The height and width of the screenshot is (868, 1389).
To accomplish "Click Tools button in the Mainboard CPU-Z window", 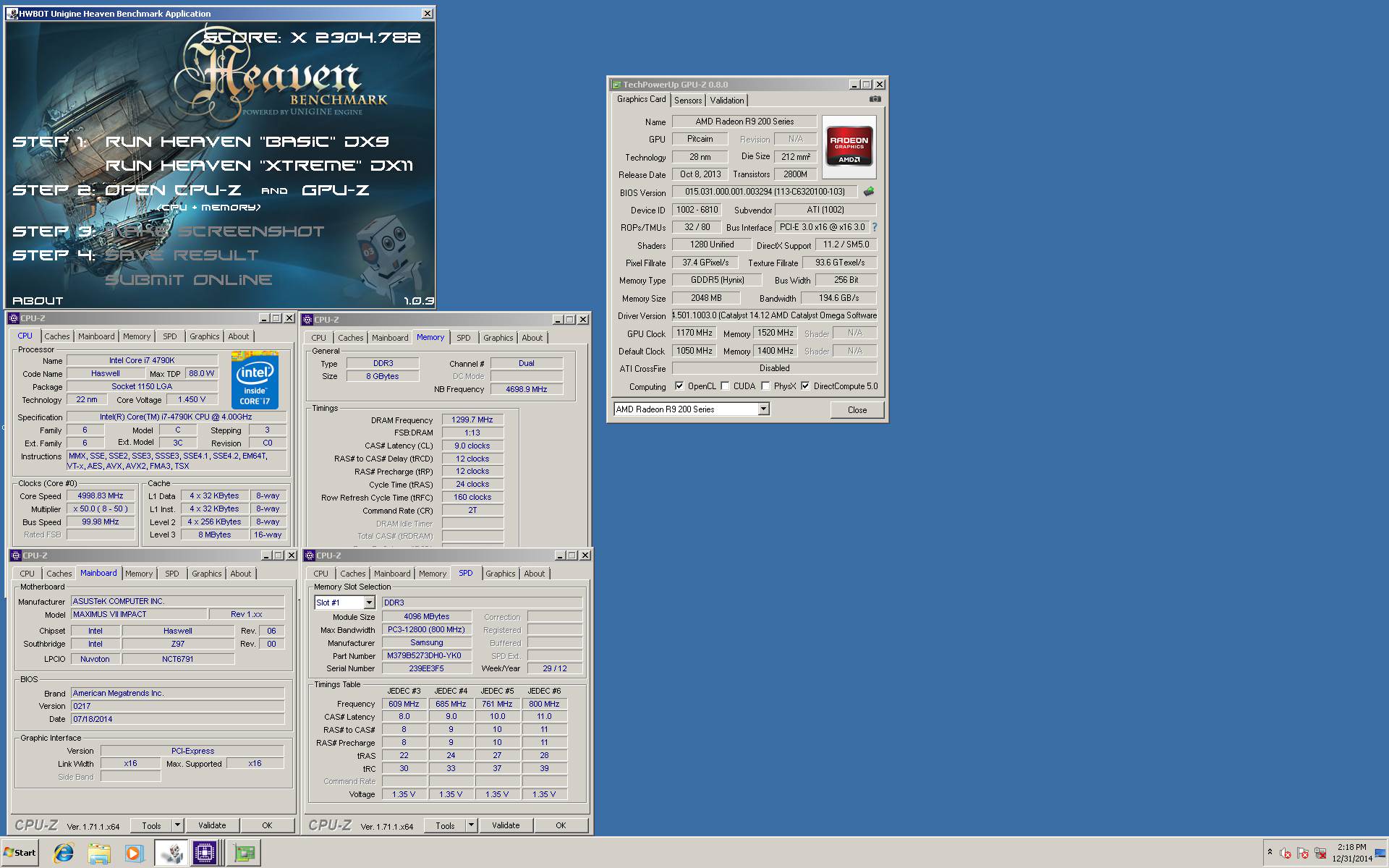I will tap(151, 825).
